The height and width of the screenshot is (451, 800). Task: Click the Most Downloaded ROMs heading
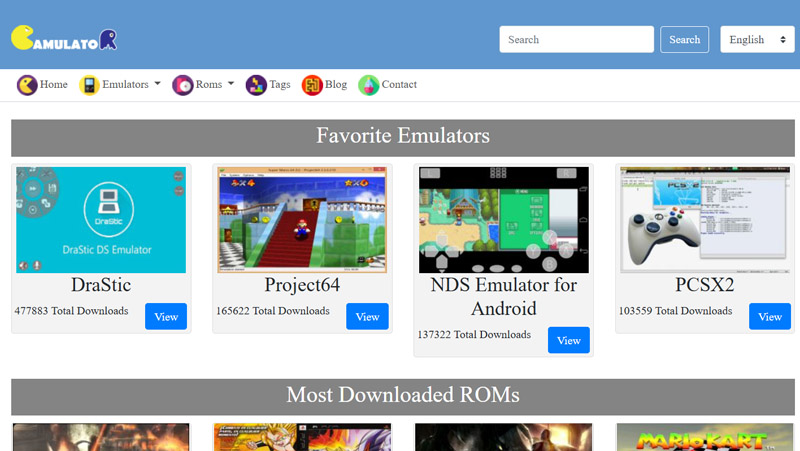point(403,395)
